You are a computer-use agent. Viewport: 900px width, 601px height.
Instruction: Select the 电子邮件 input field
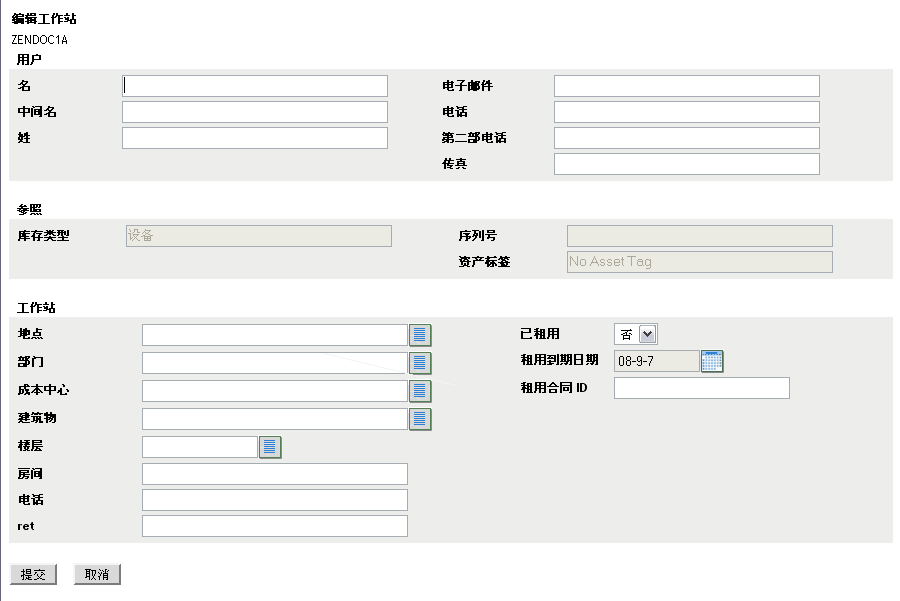686,86
